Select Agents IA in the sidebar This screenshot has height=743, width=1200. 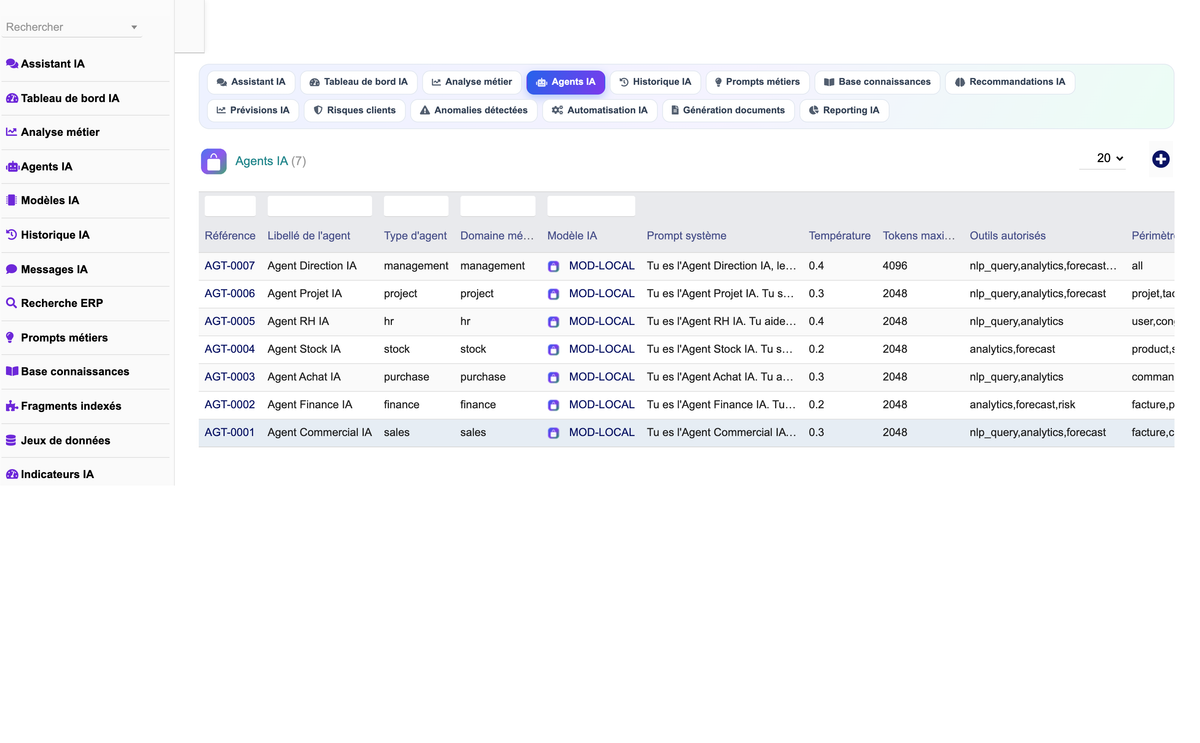pyautogui.click(x=39, y=167)
